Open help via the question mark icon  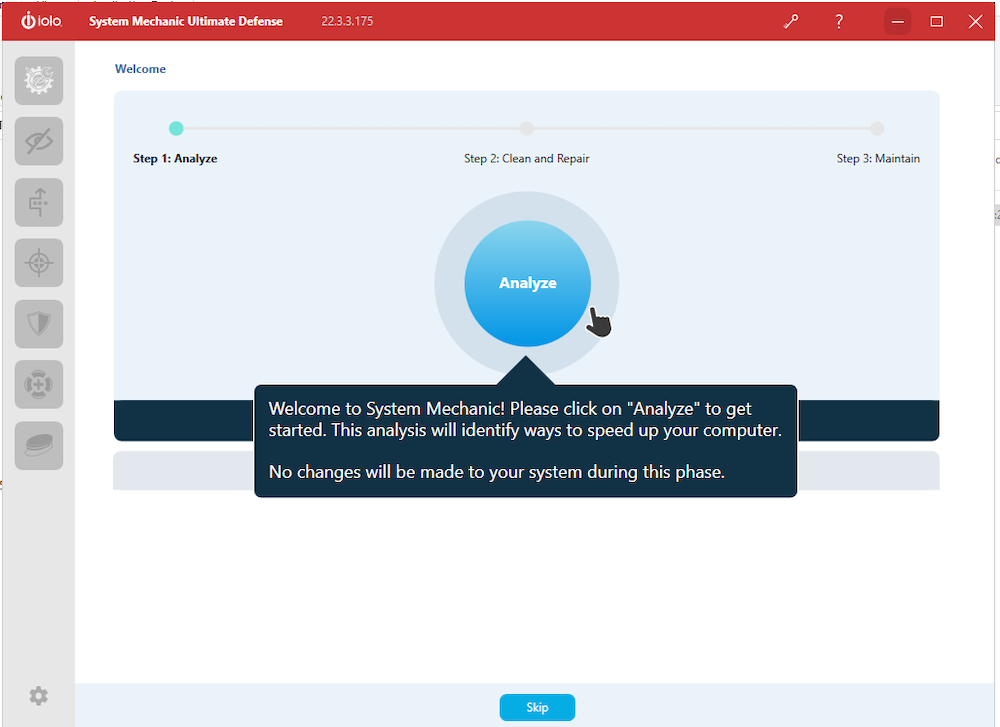click(x=839, y=21)
